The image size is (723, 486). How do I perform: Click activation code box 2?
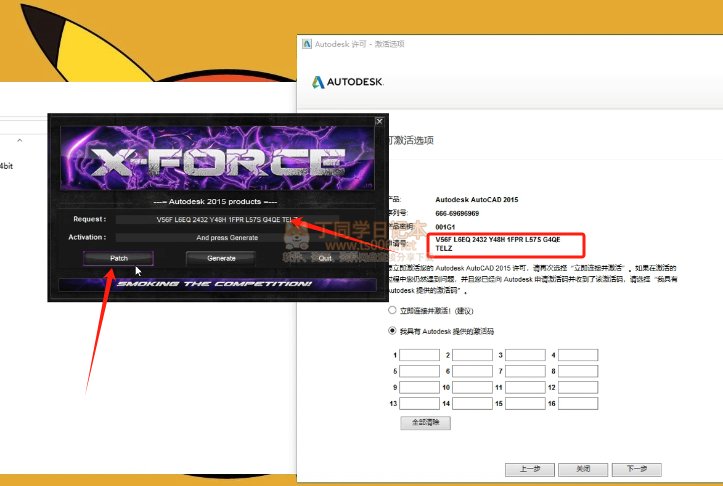coord(472,355)
